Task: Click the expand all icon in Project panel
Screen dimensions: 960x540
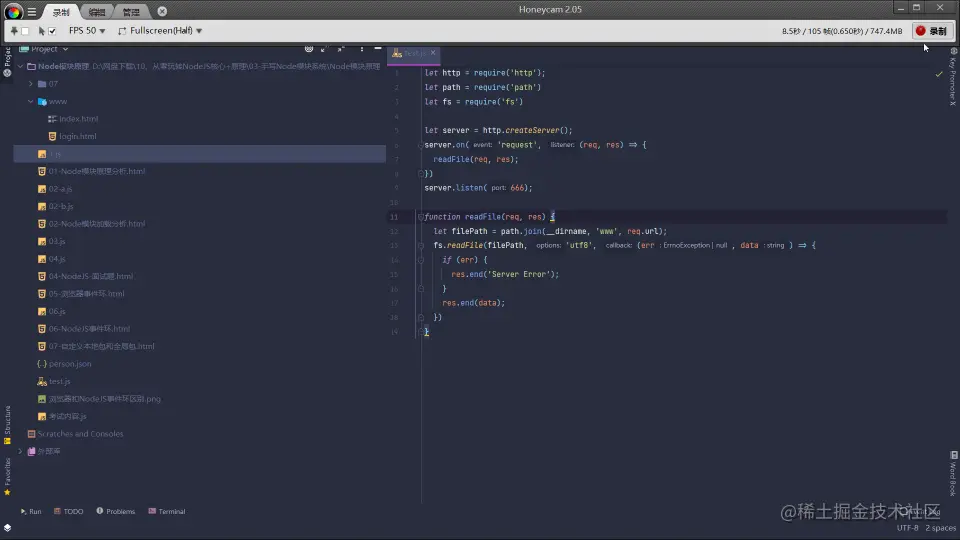Action: coord(324,49)
